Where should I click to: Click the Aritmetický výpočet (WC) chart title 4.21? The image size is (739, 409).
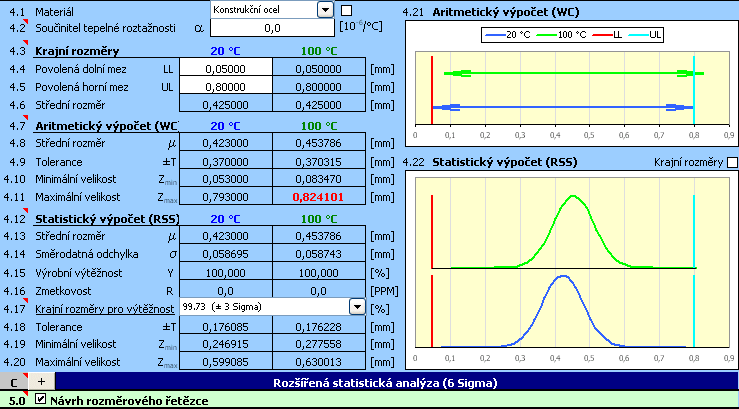506,12
